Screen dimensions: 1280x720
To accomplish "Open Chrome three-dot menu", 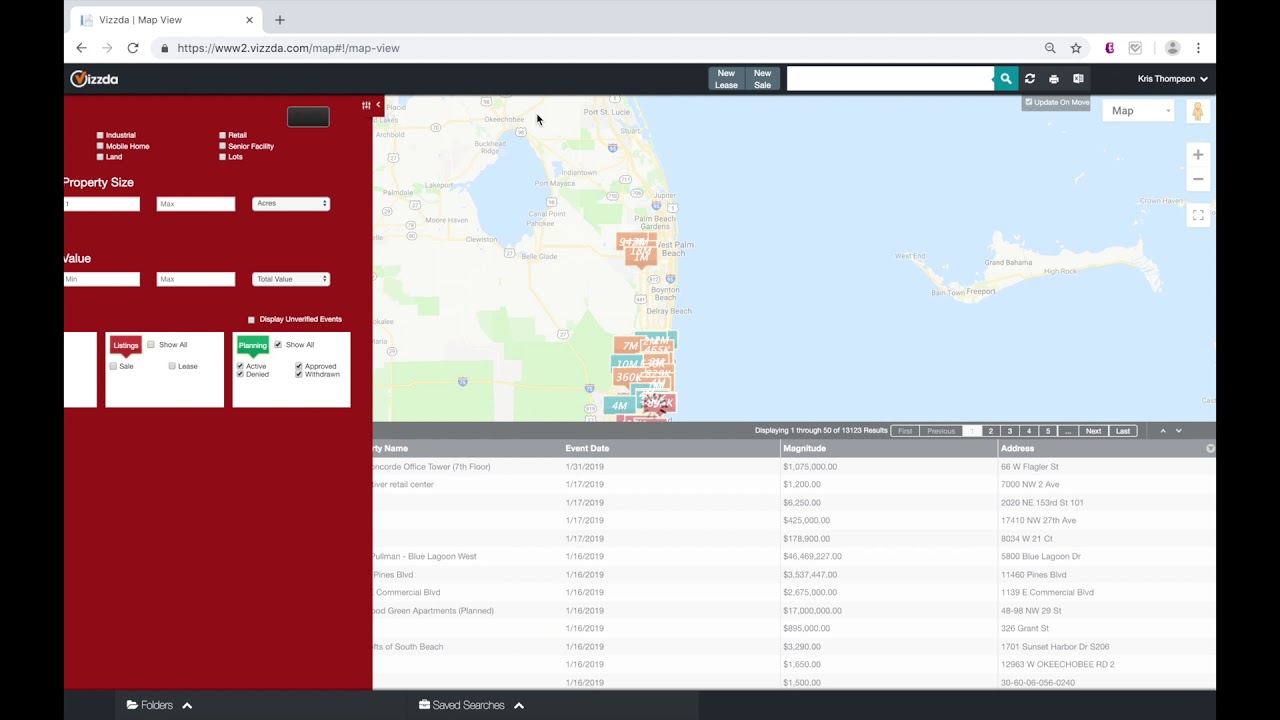I will point(1198,48).
